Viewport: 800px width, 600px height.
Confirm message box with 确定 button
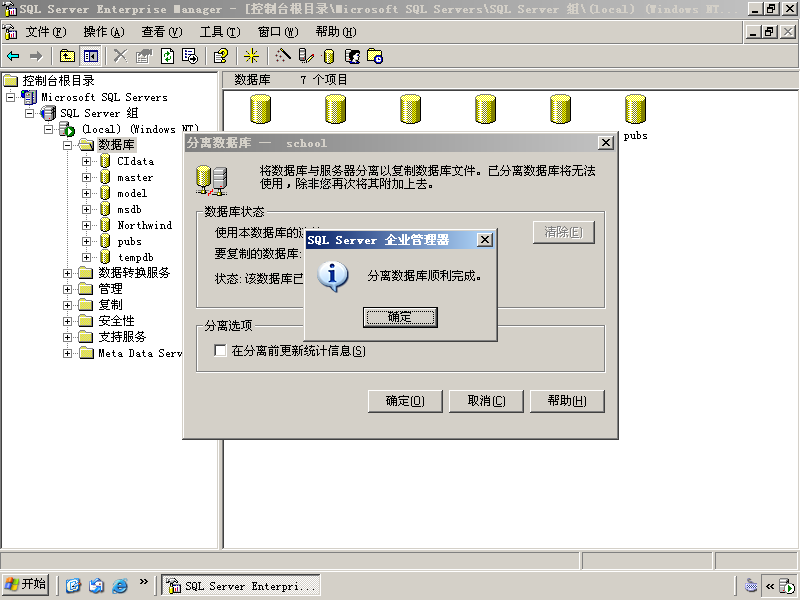coord(400,317)
